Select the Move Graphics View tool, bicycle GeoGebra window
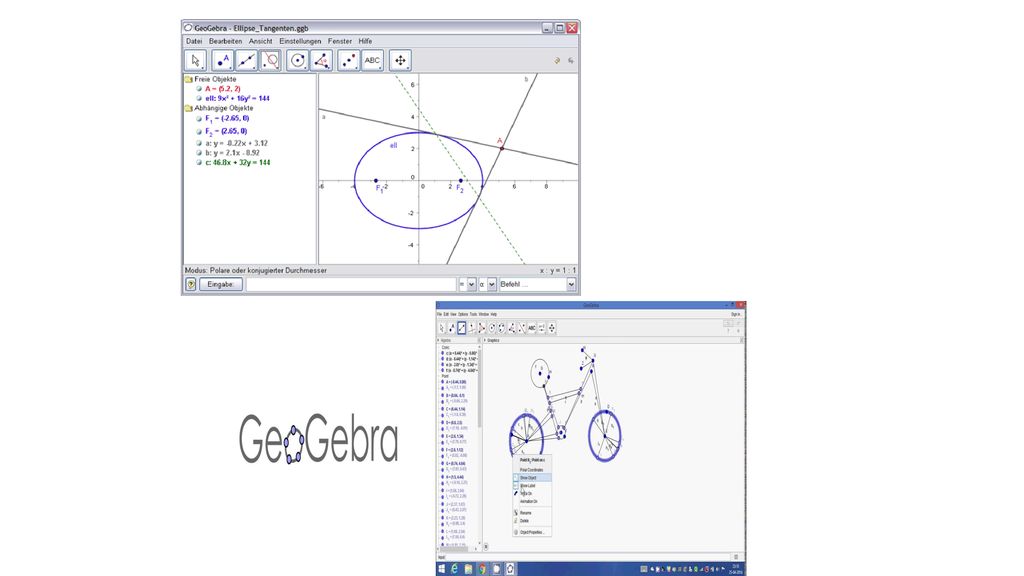The image size is (1024, 576). point(552,328)
